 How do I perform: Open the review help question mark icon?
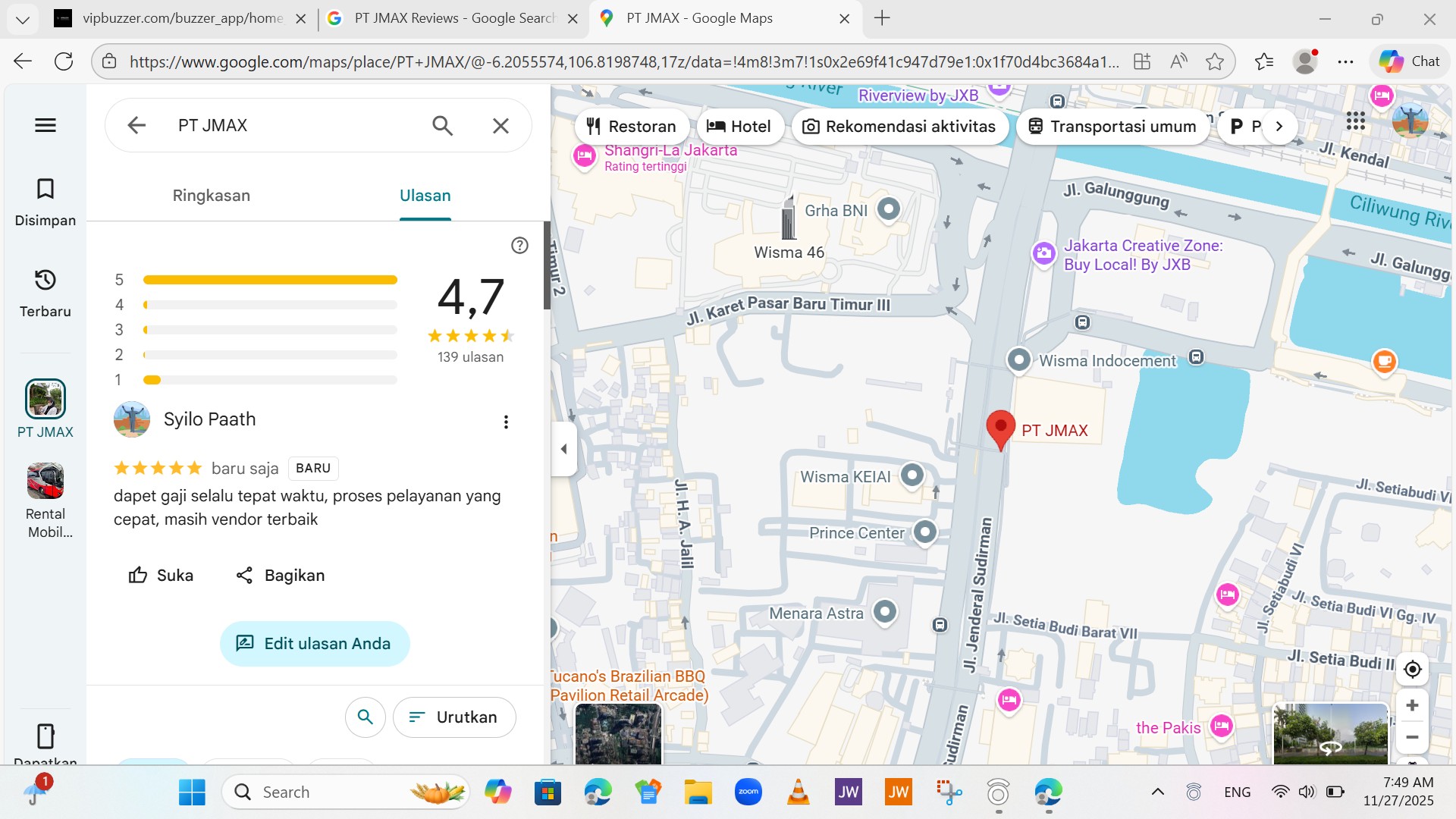pos(519,245)
